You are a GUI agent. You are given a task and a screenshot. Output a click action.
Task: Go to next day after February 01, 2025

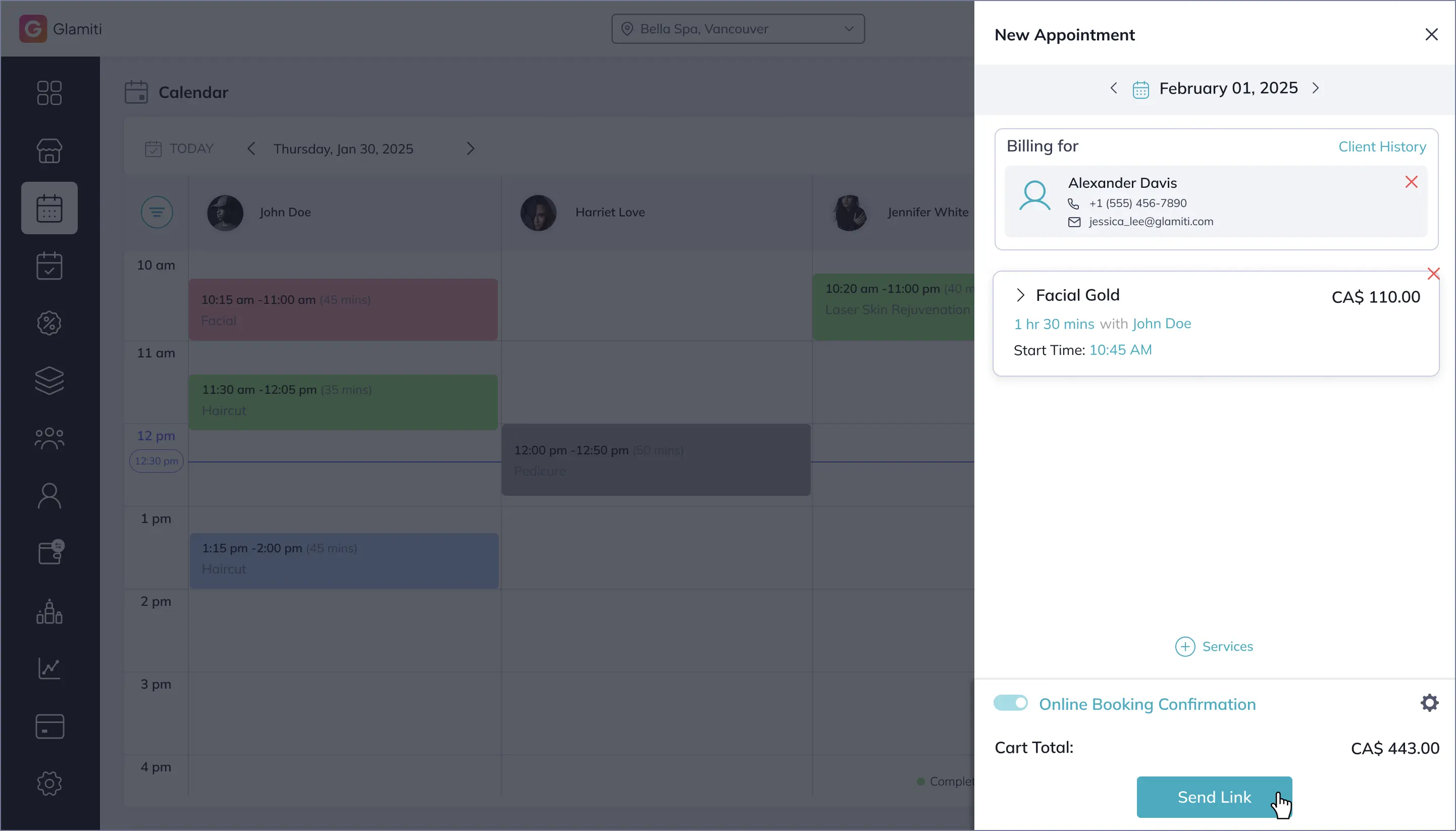pos(1315,88)
